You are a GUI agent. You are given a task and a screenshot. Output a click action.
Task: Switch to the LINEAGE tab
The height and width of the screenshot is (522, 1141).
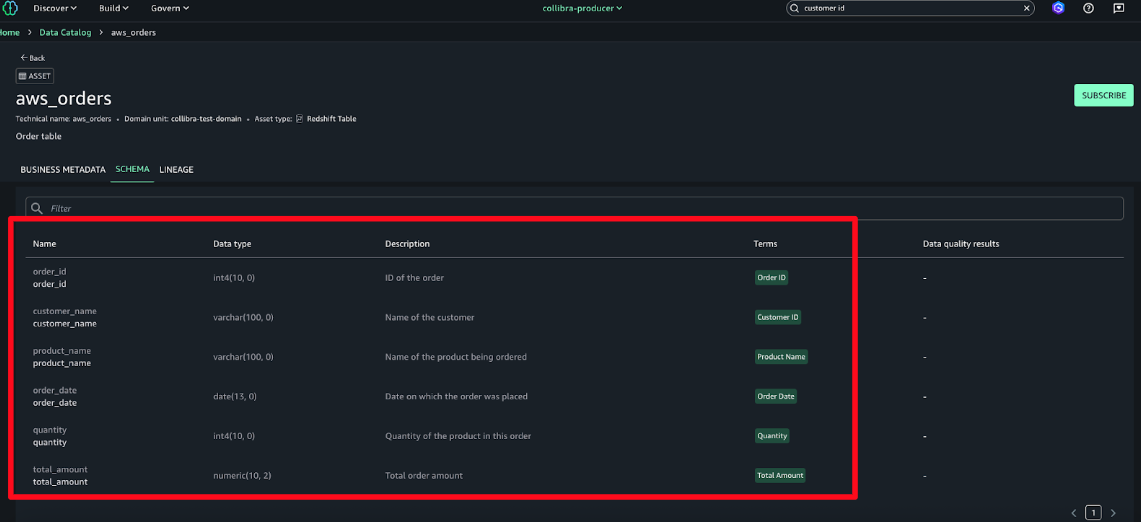click(176, 170)
